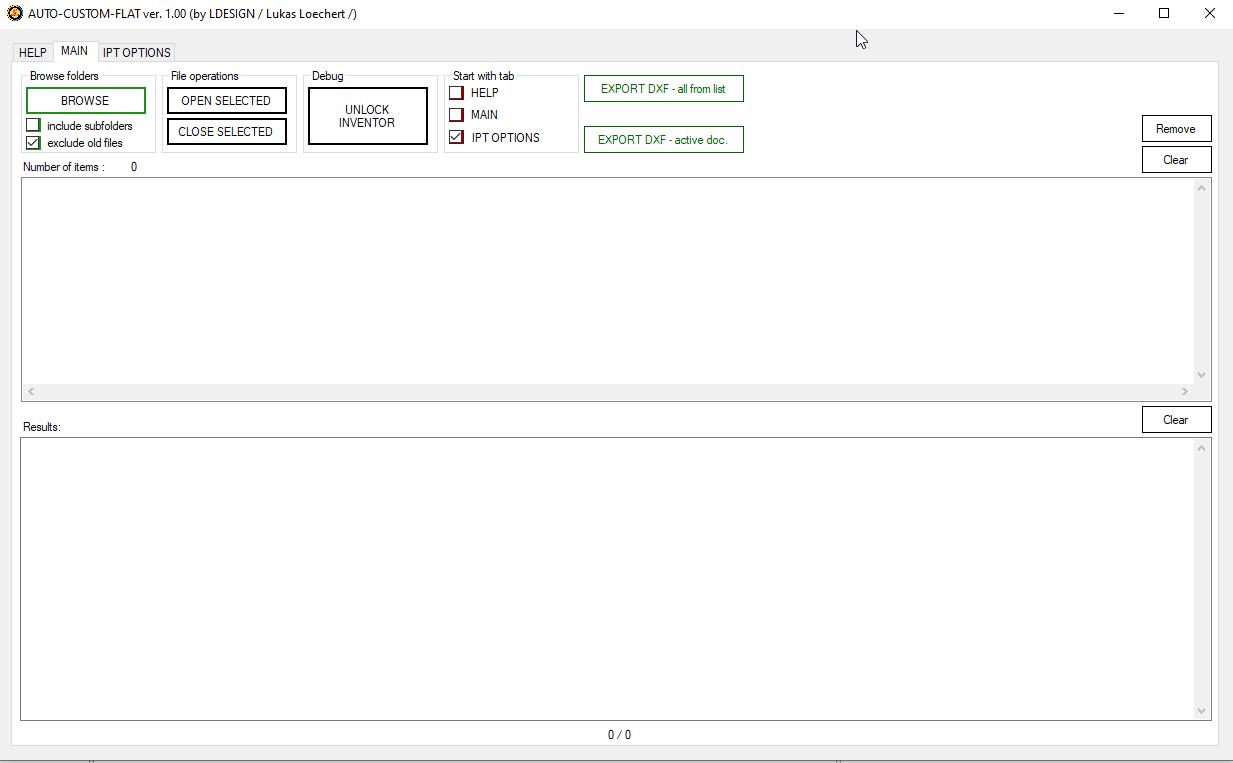This screenshot has height=763, width=1233.
Task: Click the '0 / 0' progress counter text
Action: click(619, 734)
